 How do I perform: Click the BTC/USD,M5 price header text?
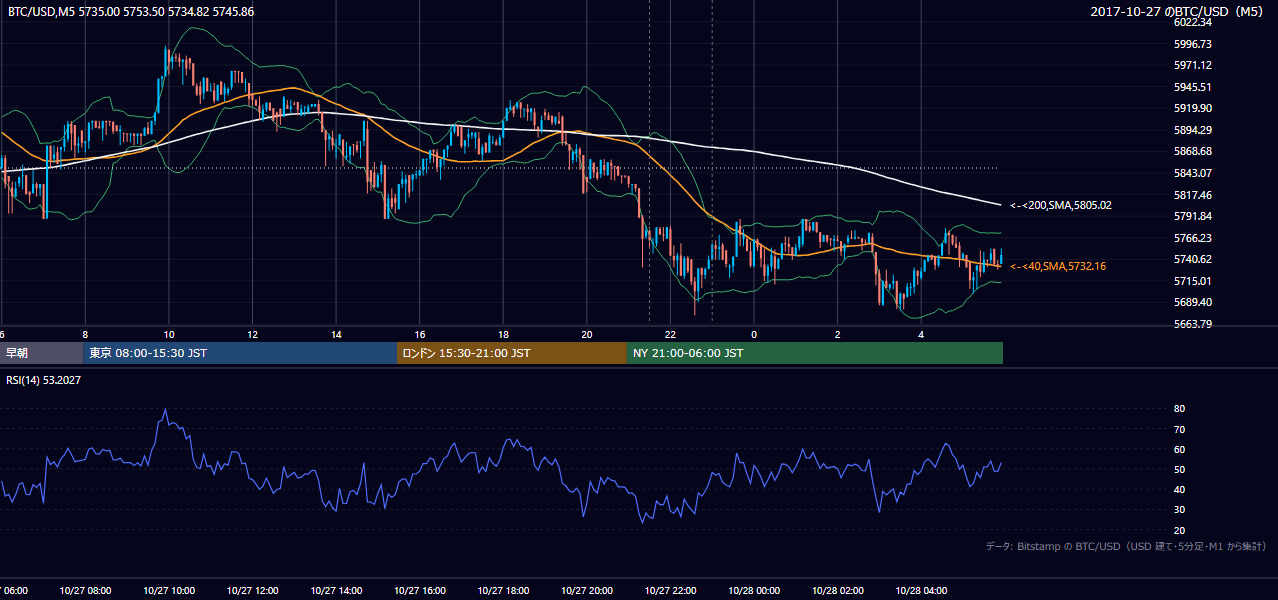point(131,11)
